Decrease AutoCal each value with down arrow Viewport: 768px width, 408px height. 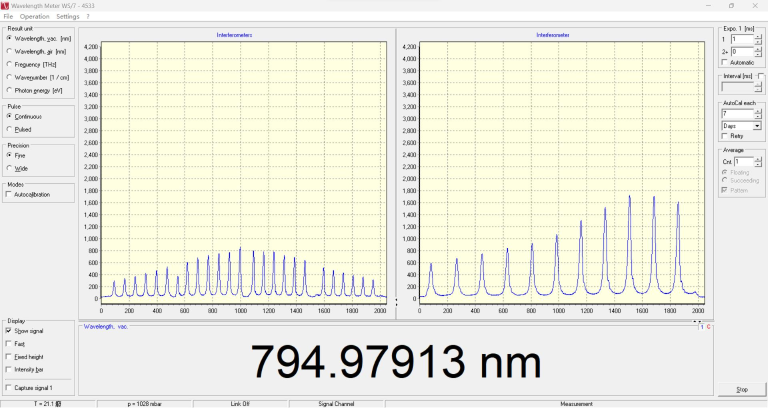(x=758, y=116)
